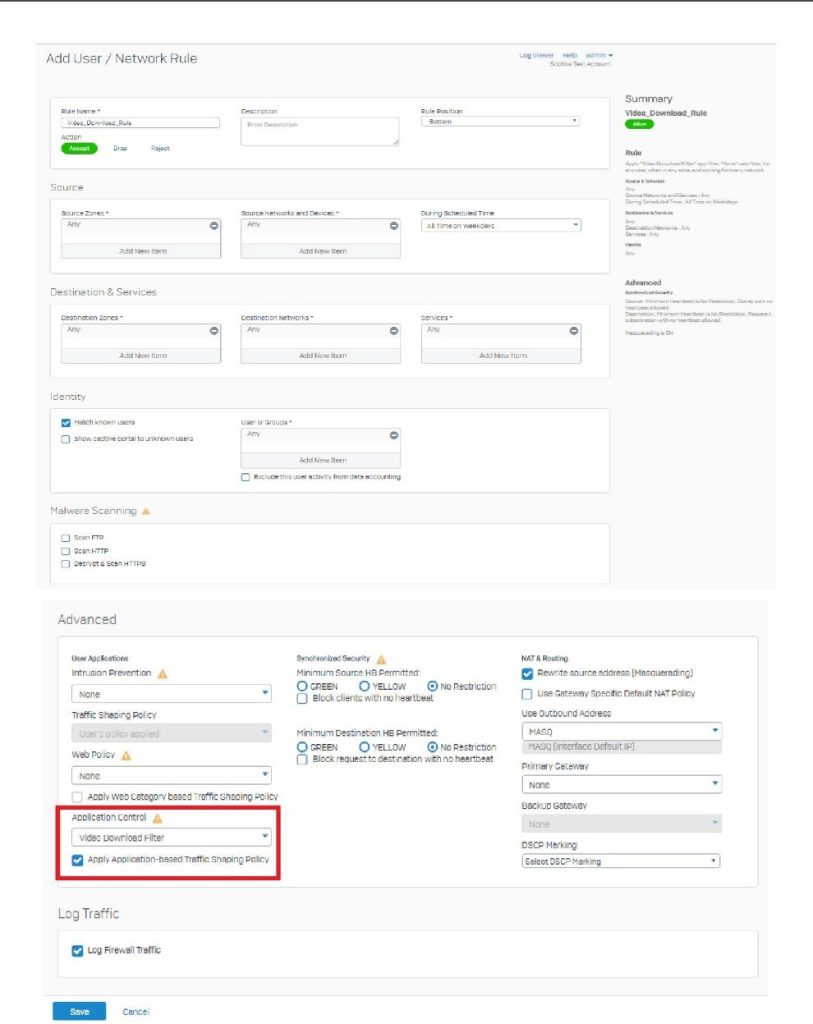This screenshot has height=1024, width=813.
Task: Save the firewall rule
Action: click(x=78, y=1011)
